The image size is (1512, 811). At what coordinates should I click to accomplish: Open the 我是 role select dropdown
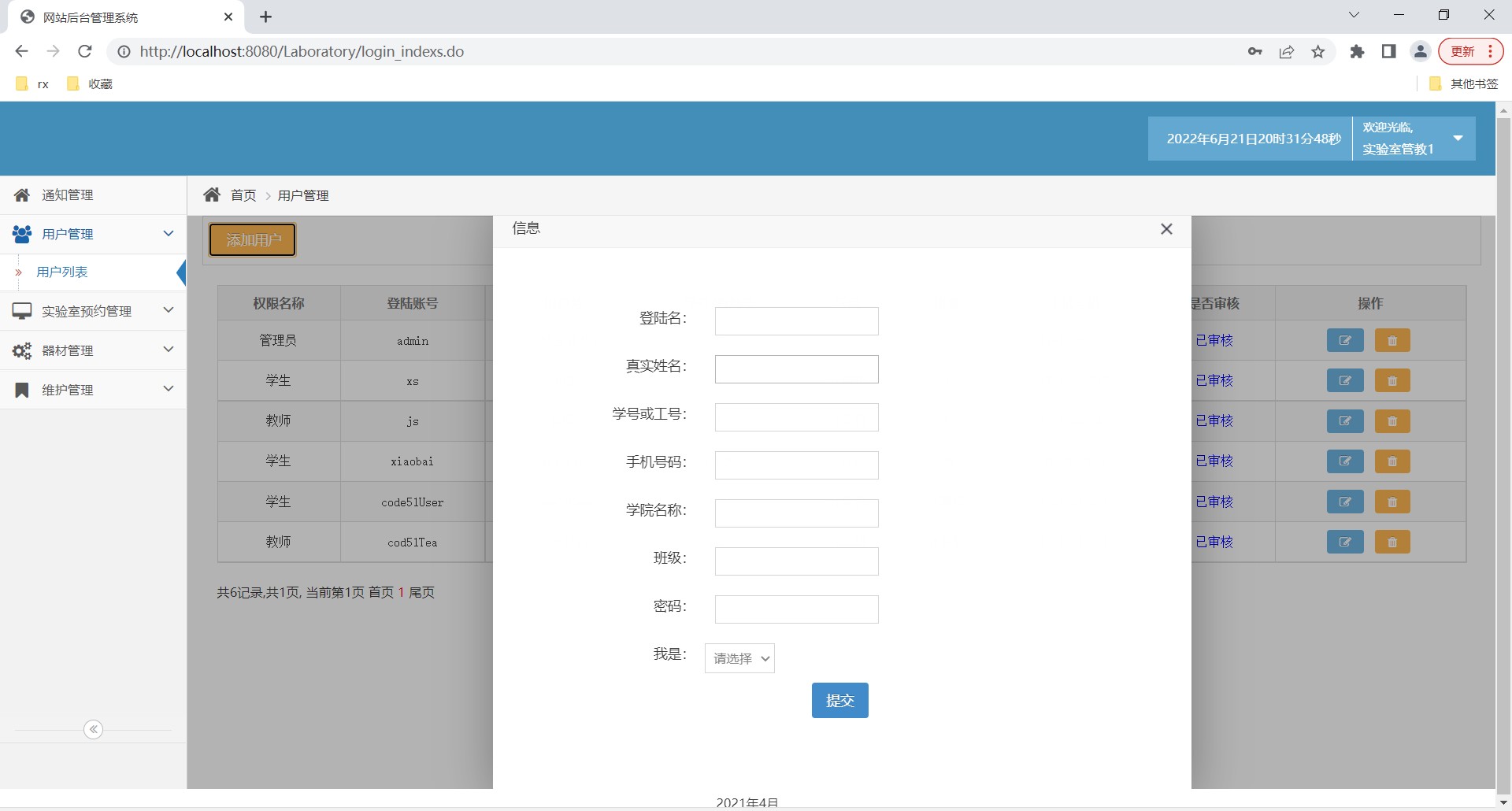739,658
